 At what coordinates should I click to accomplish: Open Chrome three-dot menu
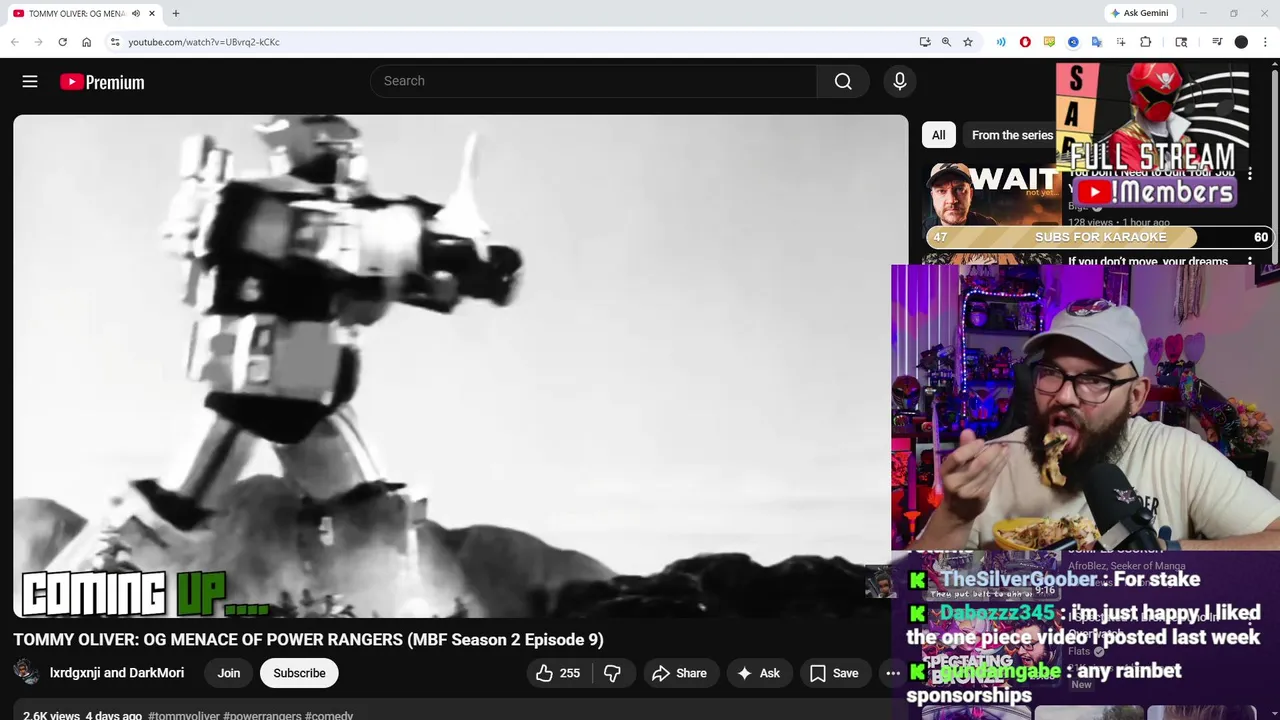tap(1266, 42)
